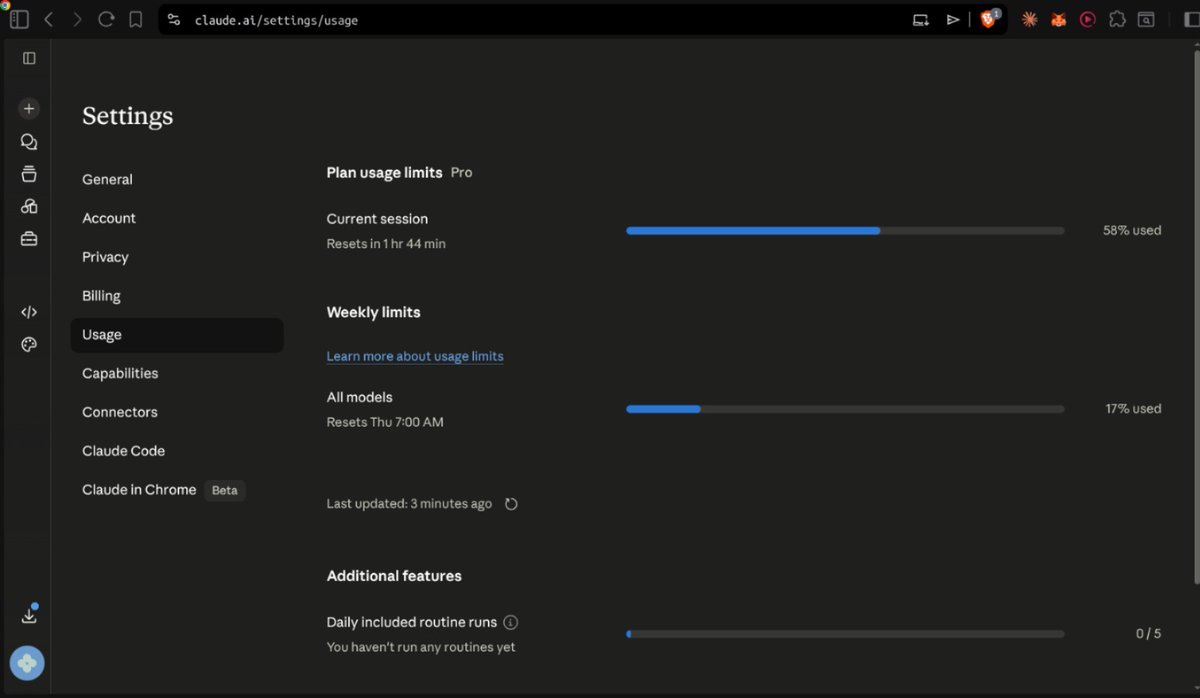
Task: Open the chats speech bubble icon
Action: (x=29, y=142)
